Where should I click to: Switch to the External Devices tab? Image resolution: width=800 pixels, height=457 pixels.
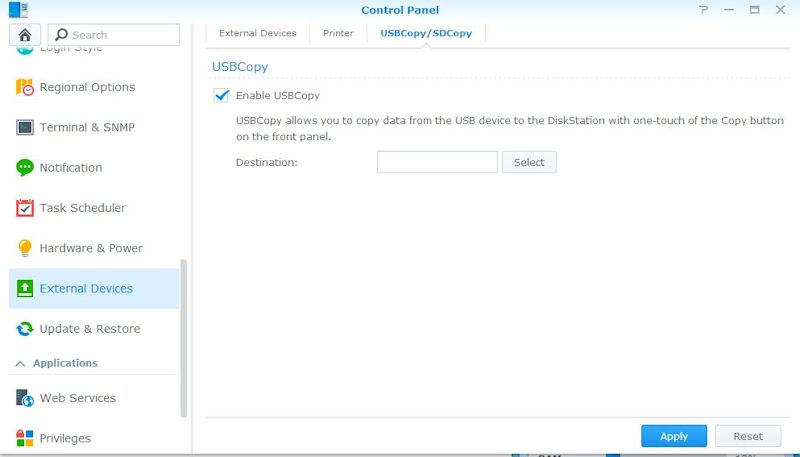258,33
